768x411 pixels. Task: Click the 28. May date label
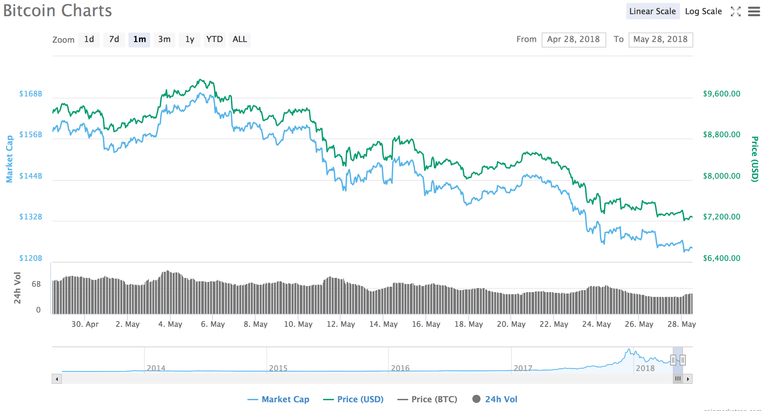(x=681, y=324)
